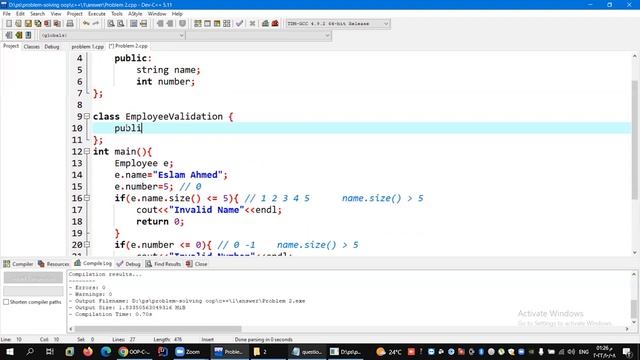
Task: Open the Execute menu
Action: point(97,13)
